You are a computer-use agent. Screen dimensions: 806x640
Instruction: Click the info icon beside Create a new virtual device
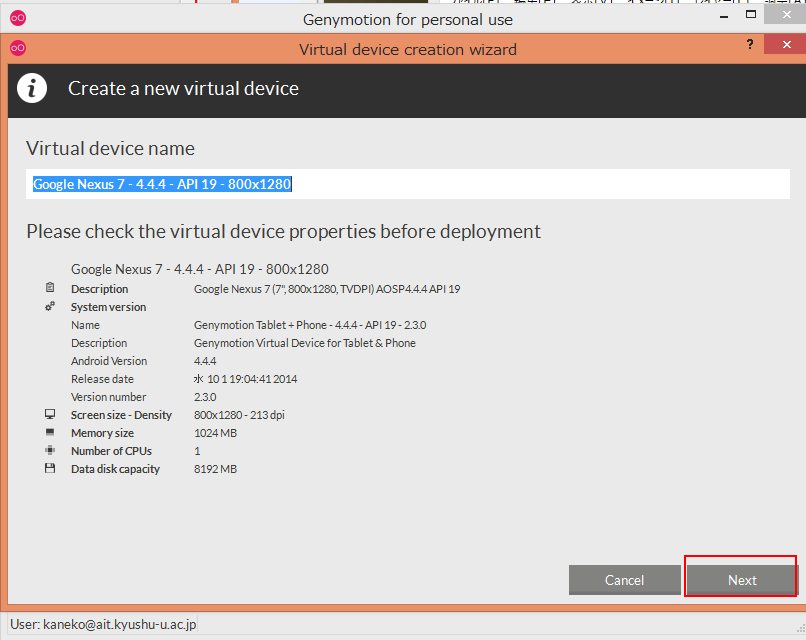32,88
